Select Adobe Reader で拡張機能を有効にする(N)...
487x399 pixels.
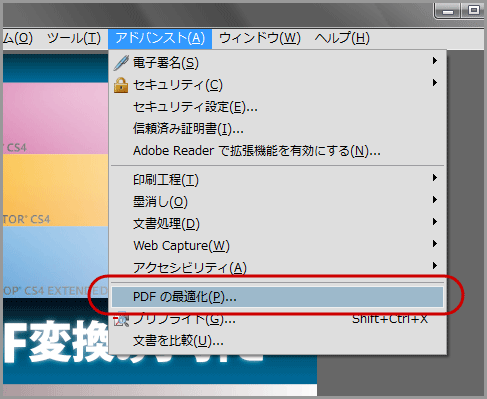277,151
